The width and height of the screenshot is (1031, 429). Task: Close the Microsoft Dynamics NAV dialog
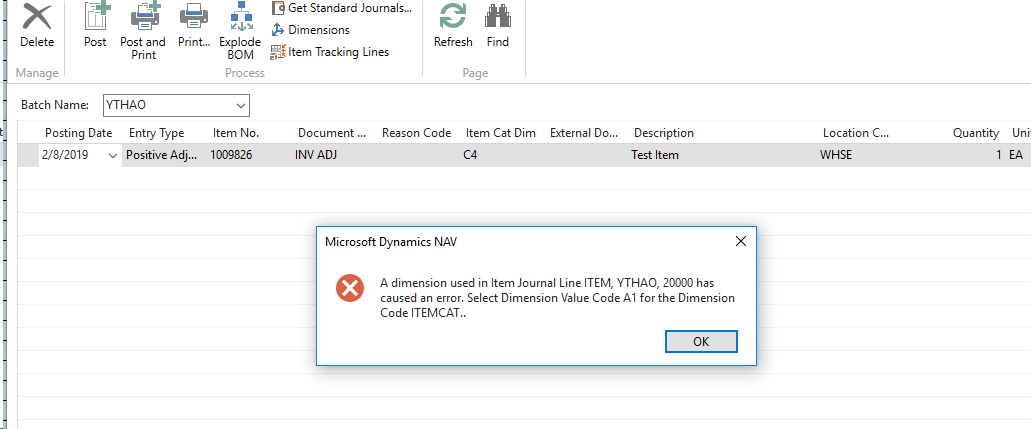point(740,241)
